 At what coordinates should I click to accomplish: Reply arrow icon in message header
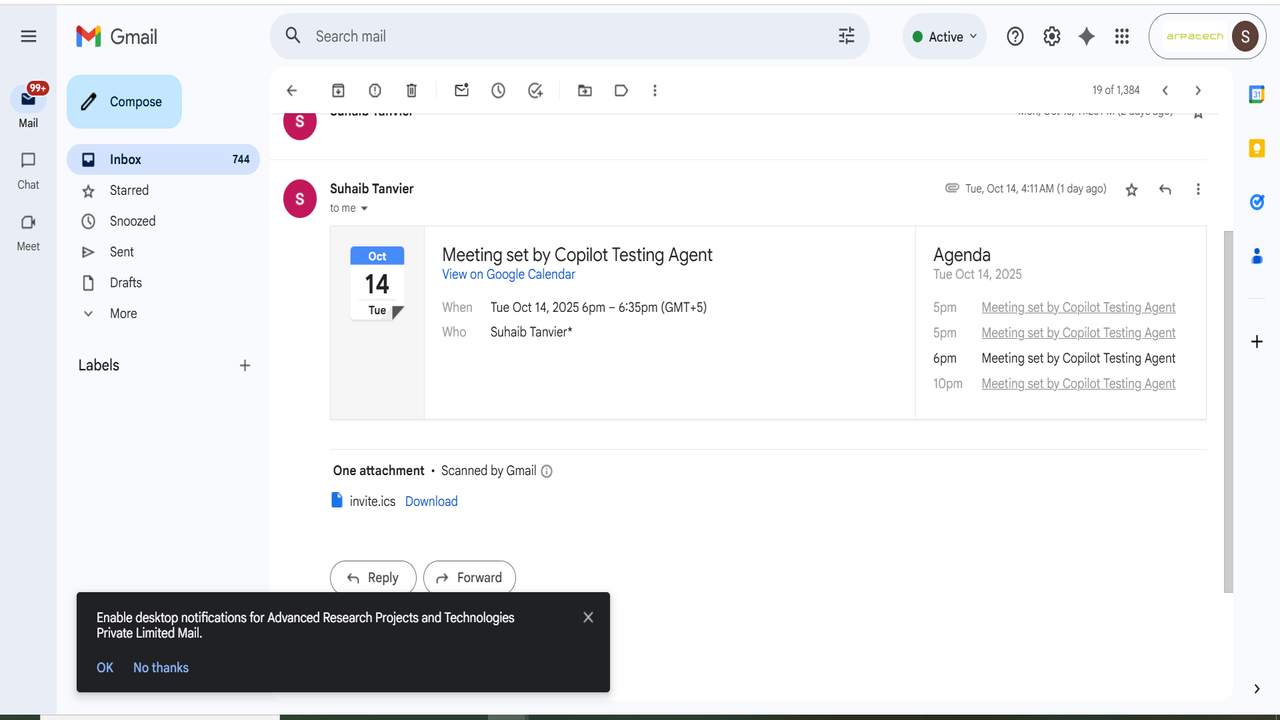click(1165, 190)
